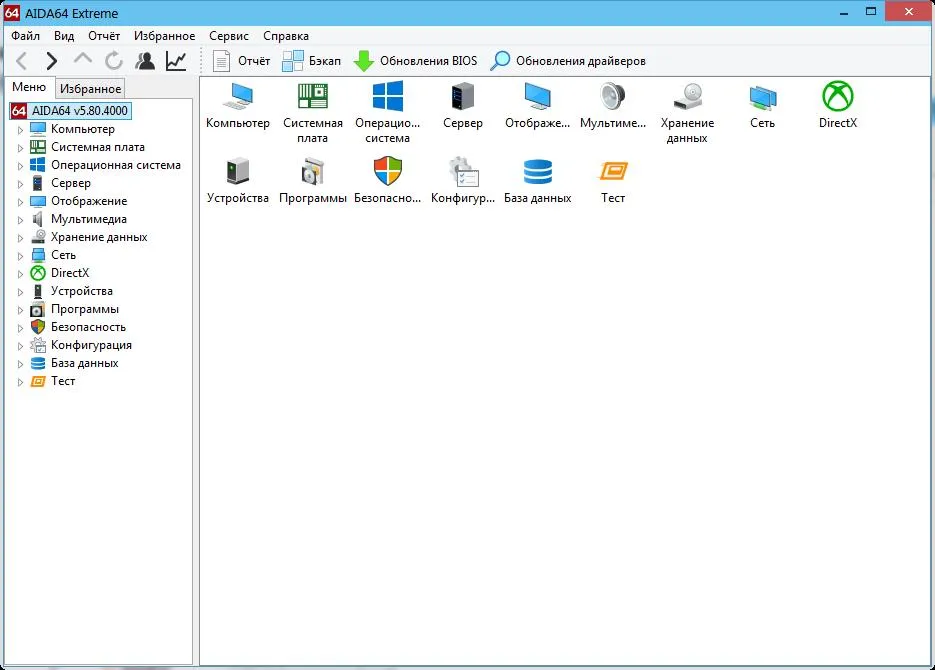Image resolution: width=935 pixels, height=670 pixels.
Task: Expand the Сеть tree node arrow
Action: point(20,256)
